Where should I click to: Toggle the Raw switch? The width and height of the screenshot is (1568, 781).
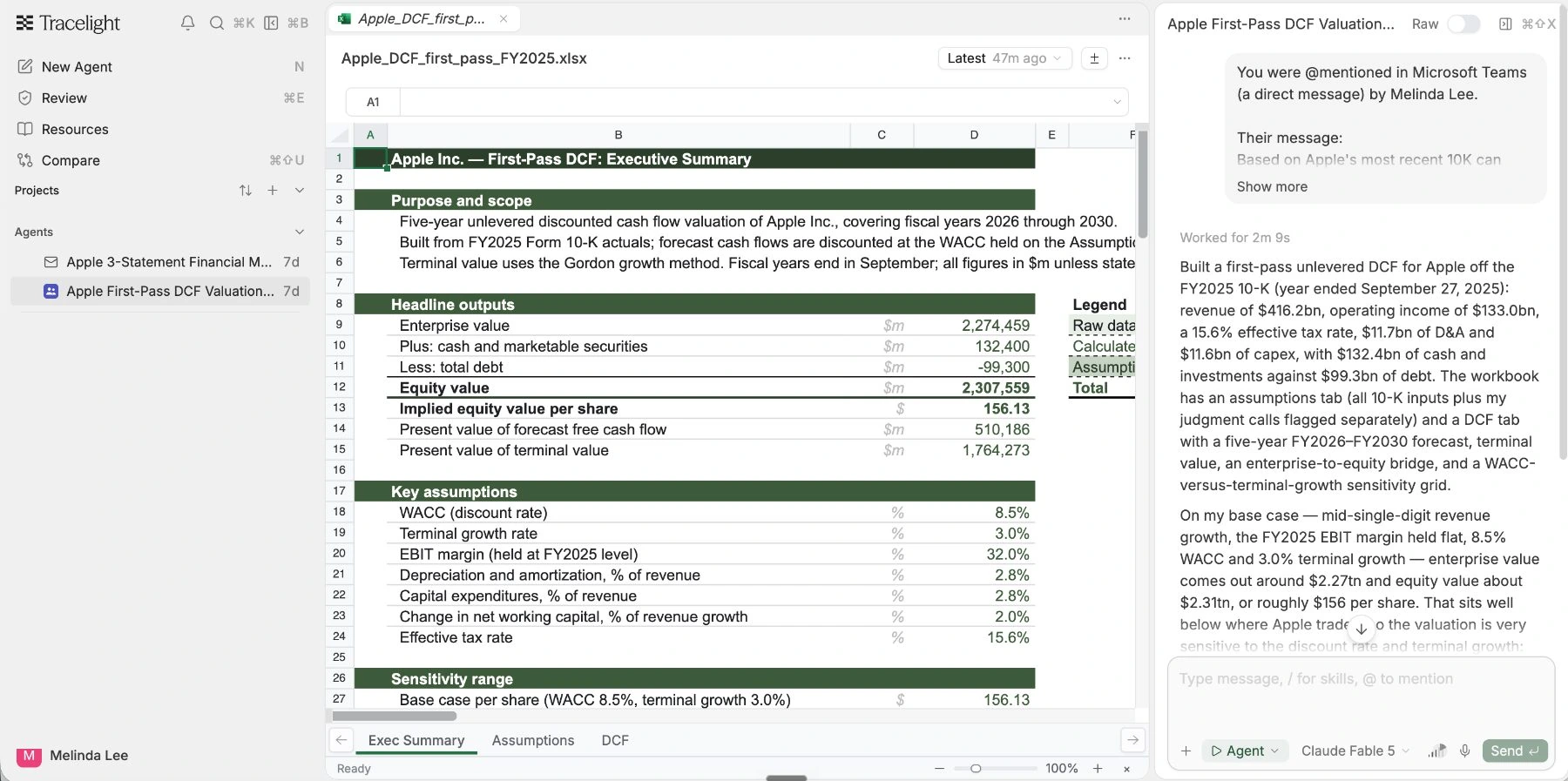tap(1463, 24)
